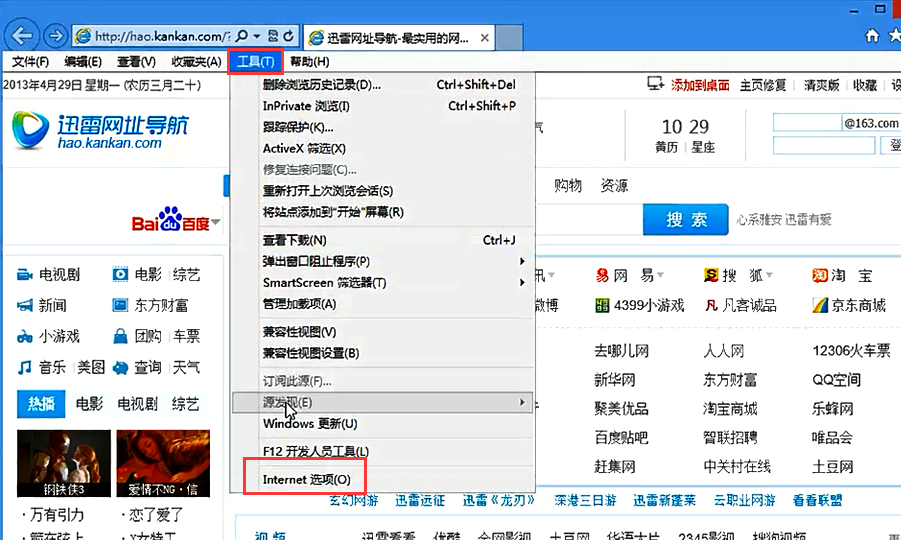This screenshot has height=540, width=901.
Task: Switch to 资源 search category tab
Action: (614, 186)
